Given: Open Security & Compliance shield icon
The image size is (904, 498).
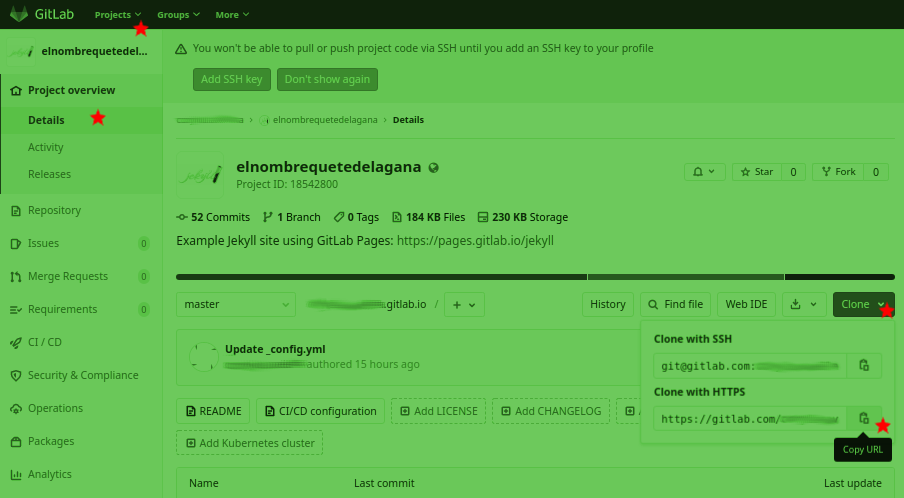Looking at the screenshot, I should [16, 376].
